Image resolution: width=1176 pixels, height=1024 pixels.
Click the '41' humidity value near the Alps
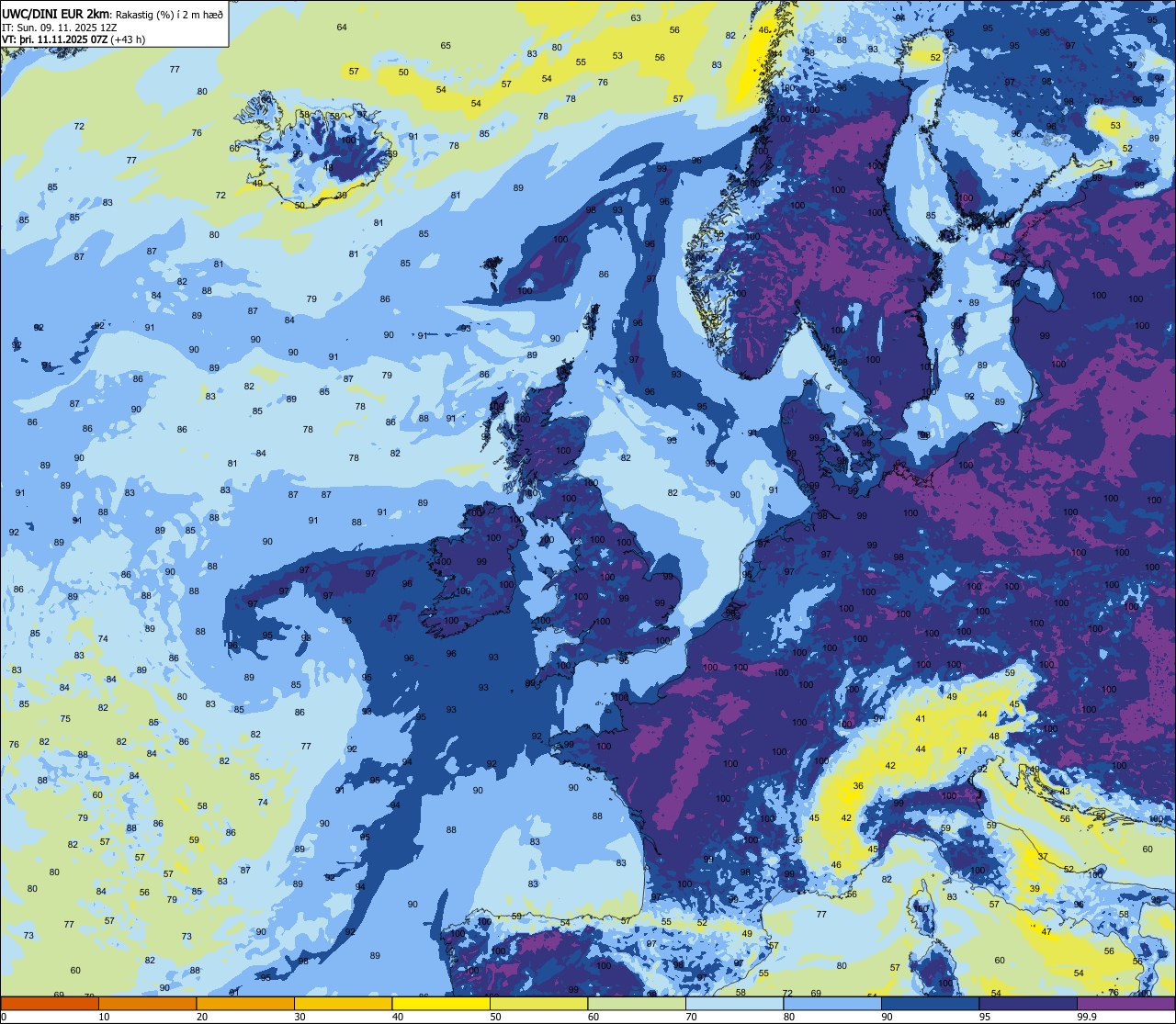coord(921,718)
